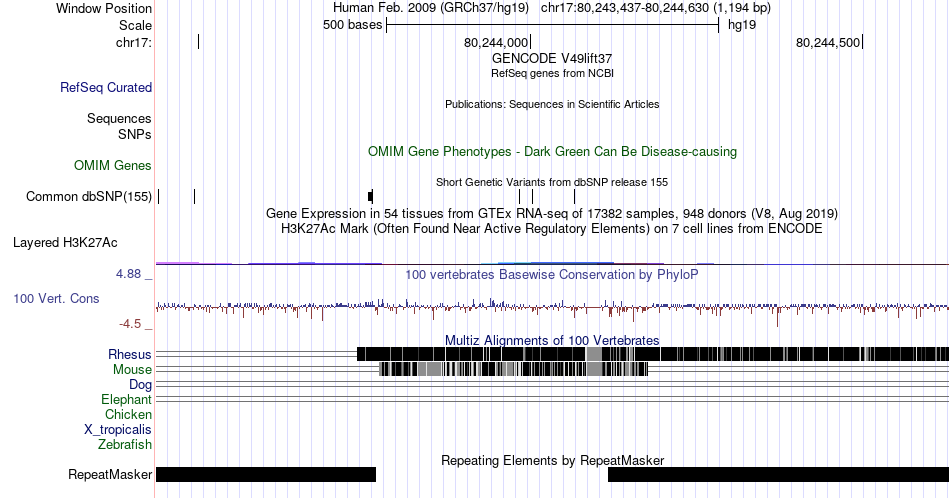950x498 pixels.
Task: Open the OMIM Gene Phenotypes track title
Action: 552,151
